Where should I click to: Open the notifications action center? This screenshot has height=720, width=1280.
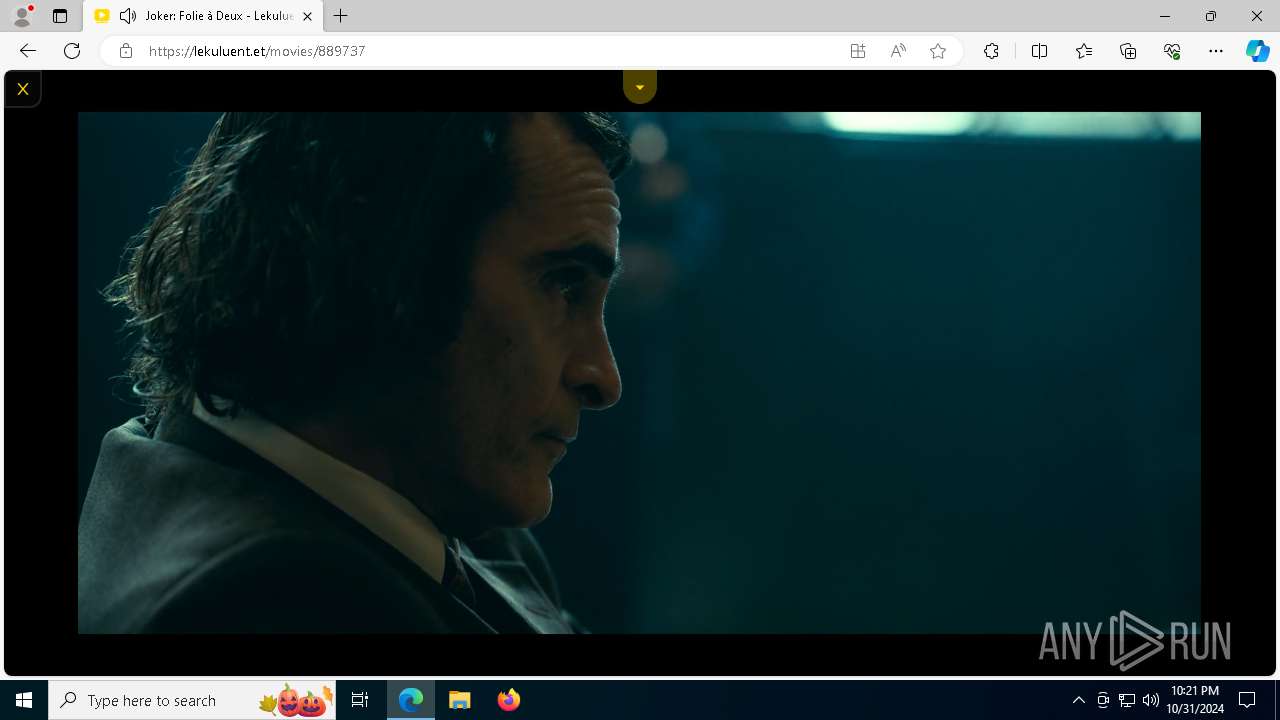1247,700
